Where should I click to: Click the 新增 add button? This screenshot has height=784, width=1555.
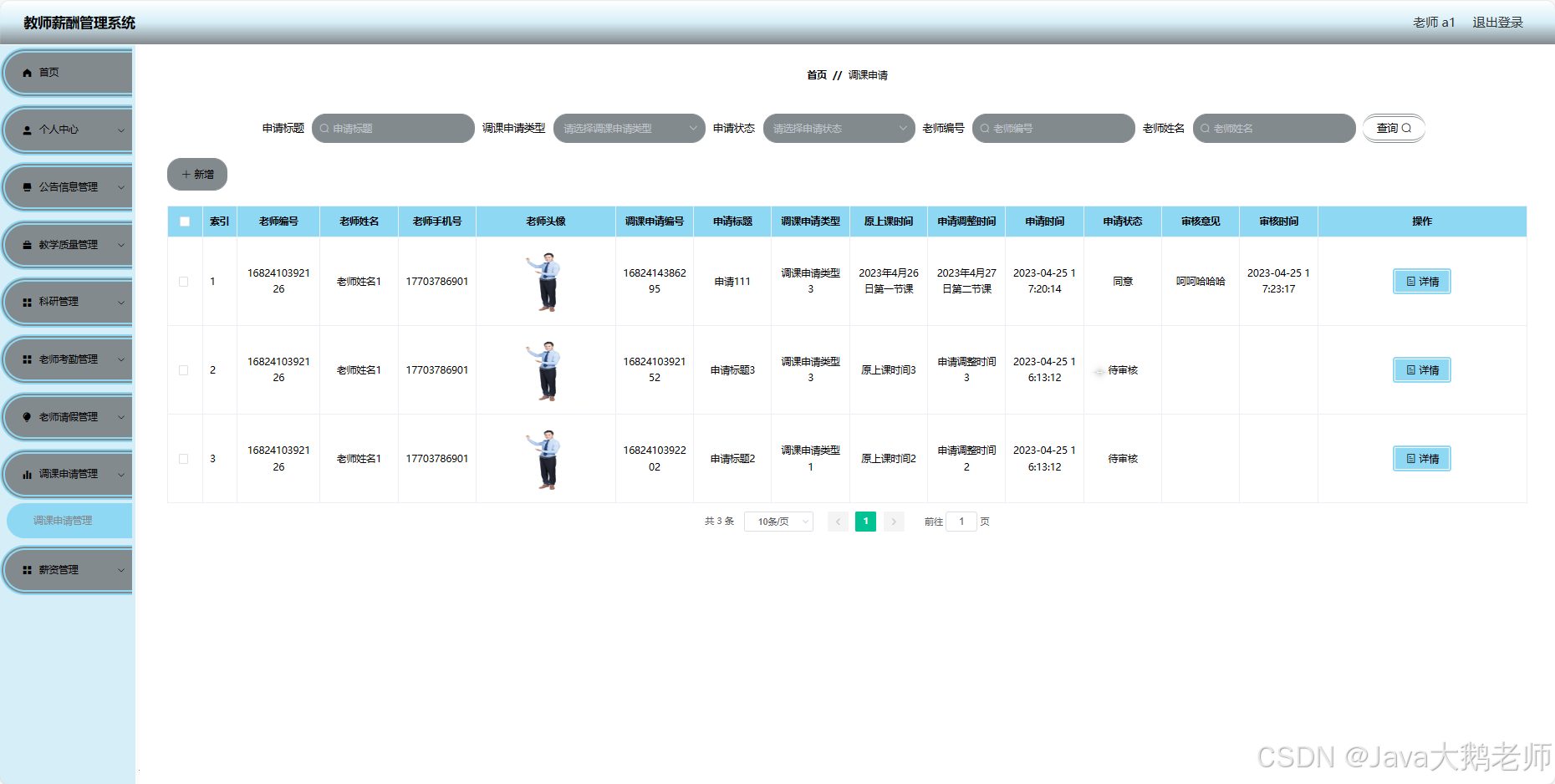coord(197,175)
